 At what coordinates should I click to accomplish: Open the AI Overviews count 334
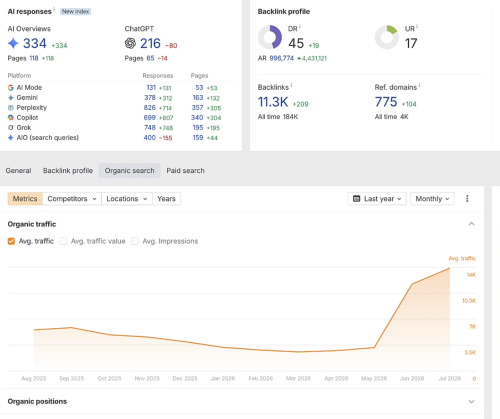click(35, 43)
